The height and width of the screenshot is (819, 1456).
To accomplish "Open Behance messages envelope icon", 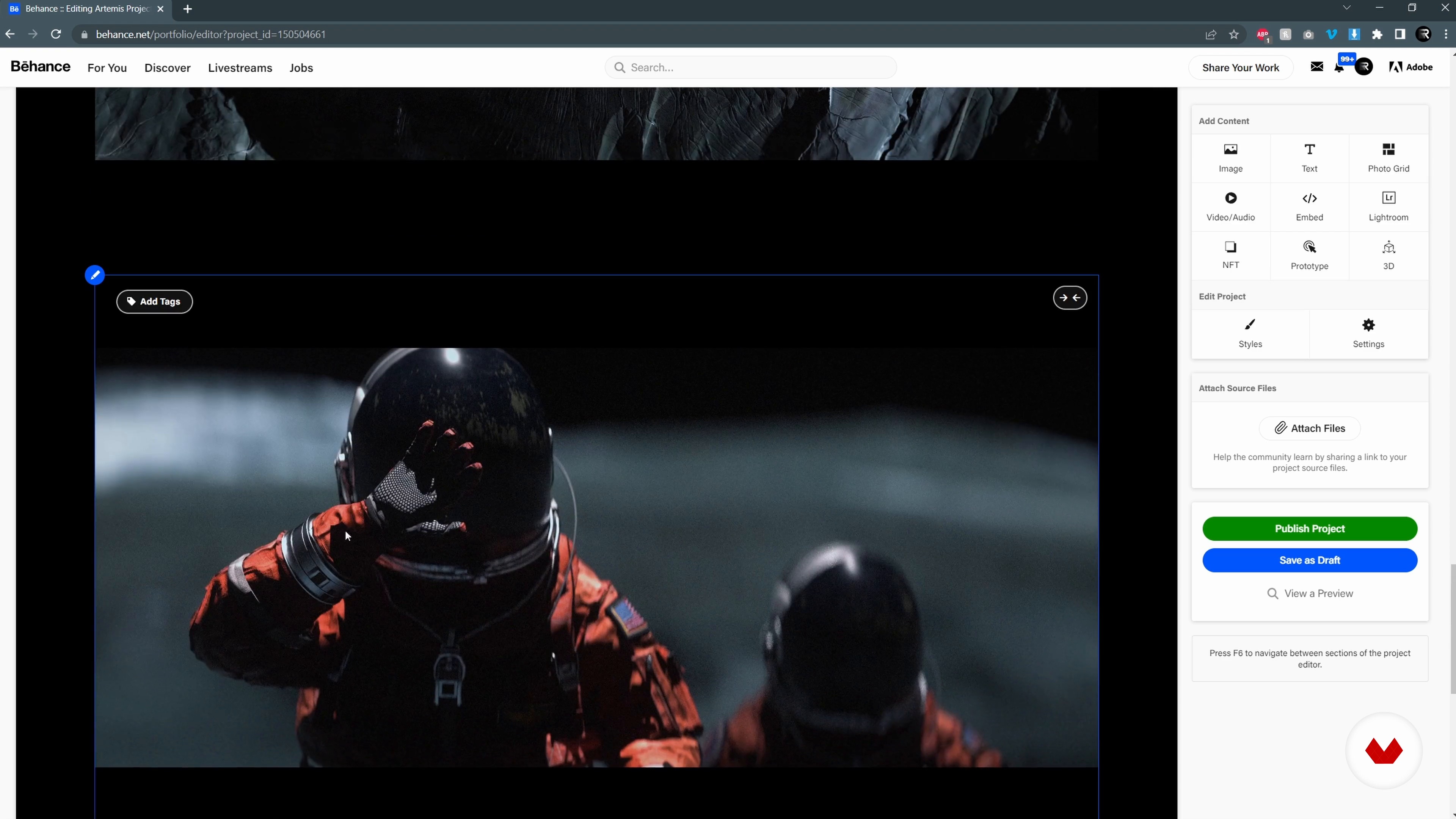I will (1316, 67).
